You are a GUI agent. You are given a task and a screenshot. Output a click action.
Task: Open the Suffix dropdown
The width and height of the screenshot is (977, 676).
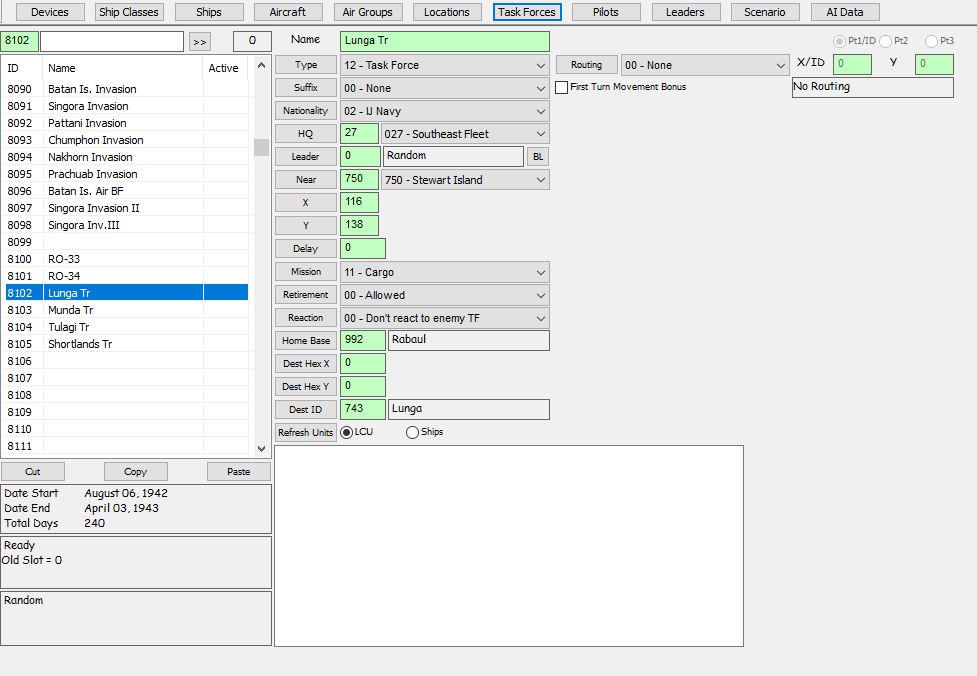pos(445,88)
